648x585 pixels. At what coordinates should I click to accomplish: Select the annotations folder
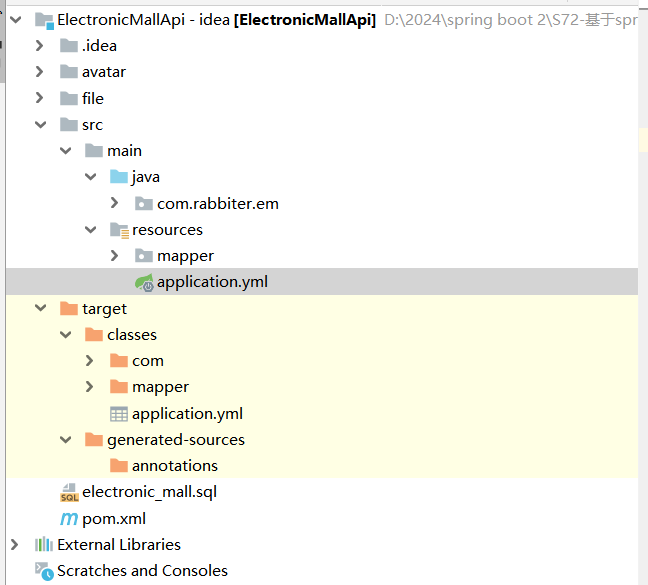(174, 466)
